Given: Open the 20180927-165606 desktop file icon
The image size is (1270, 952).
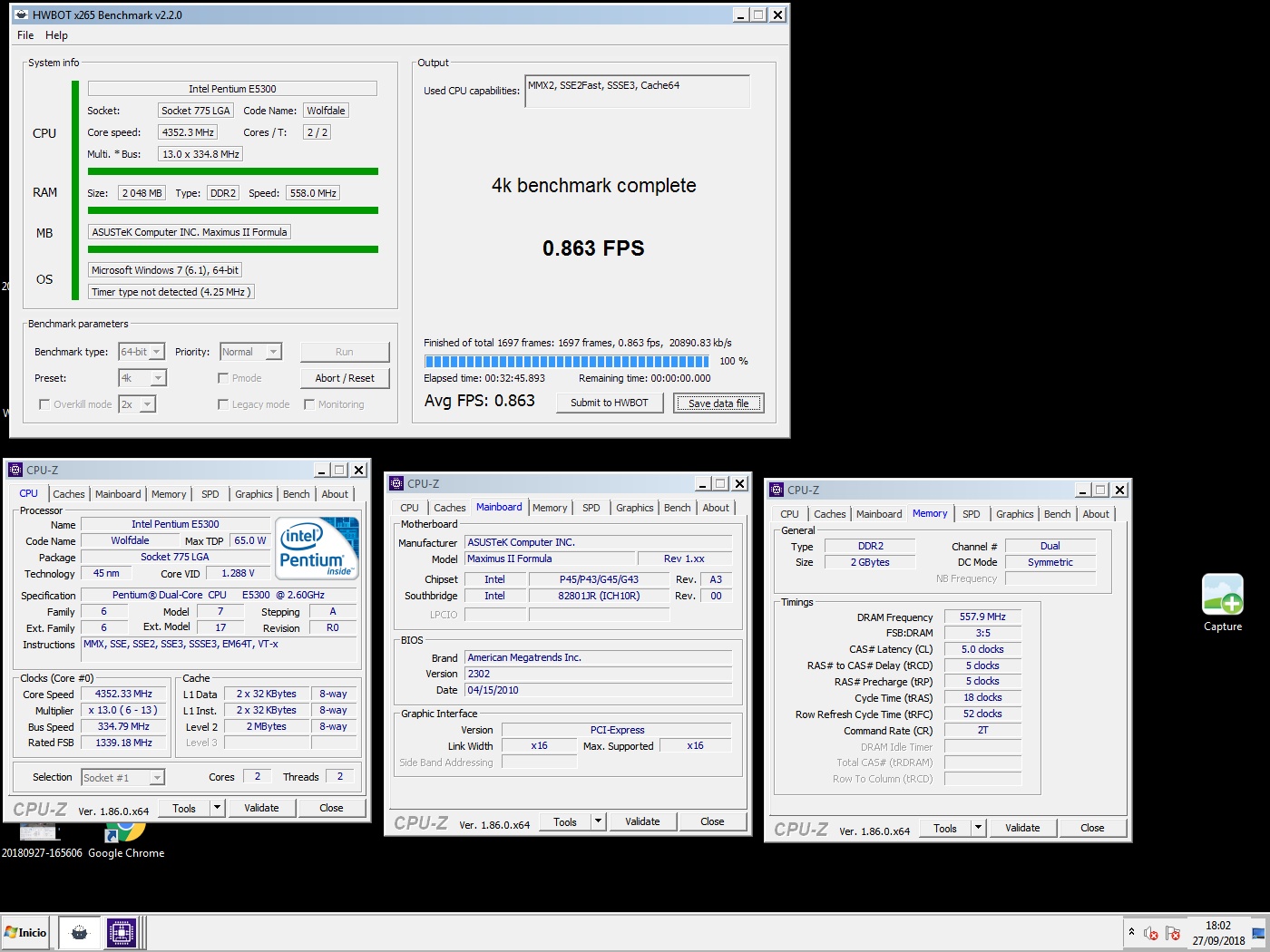Looking at the screenshot, I should [x=41, y=840].
